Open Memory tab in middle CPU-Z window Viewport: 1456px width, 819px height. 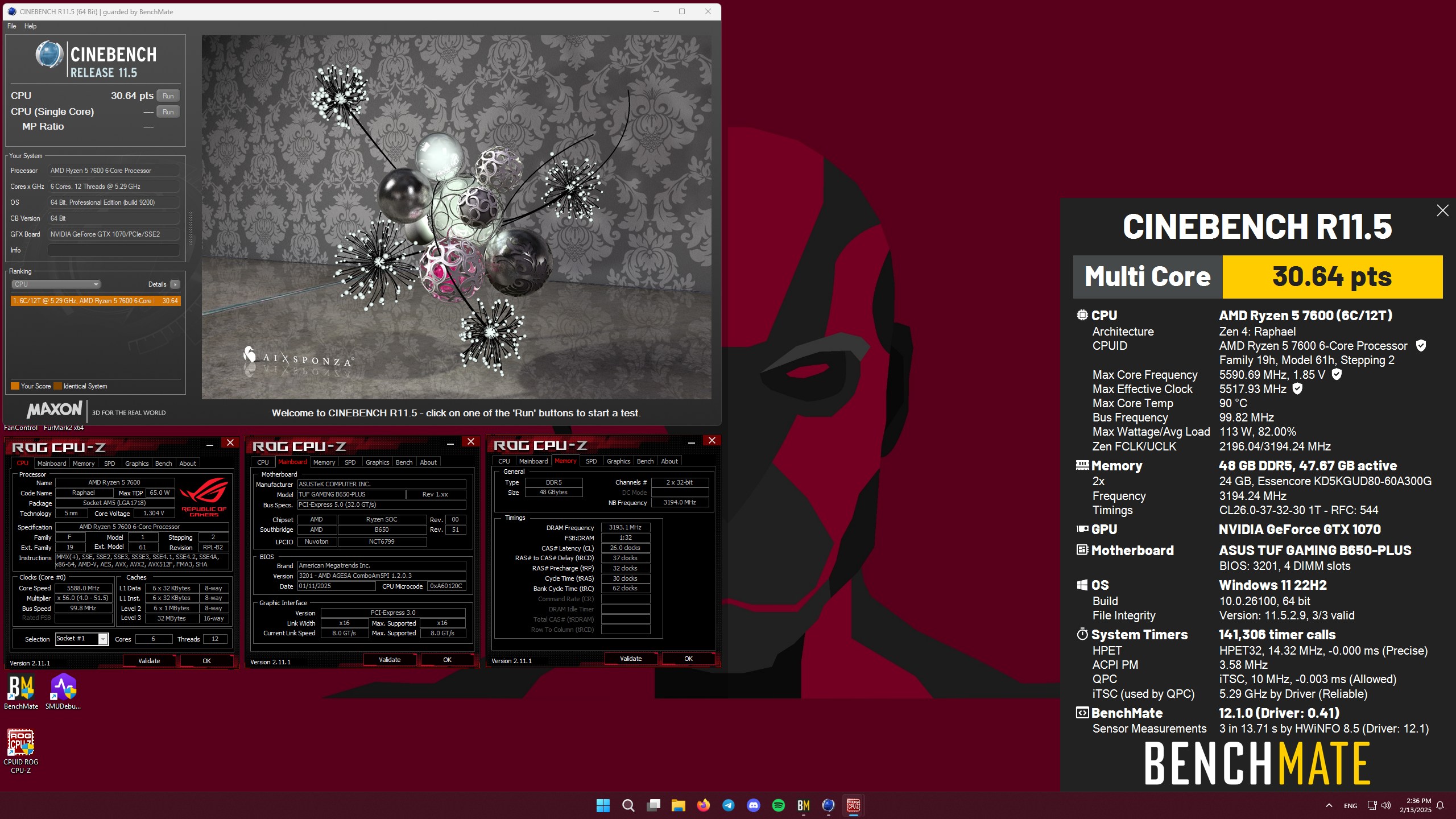point(324,462)
